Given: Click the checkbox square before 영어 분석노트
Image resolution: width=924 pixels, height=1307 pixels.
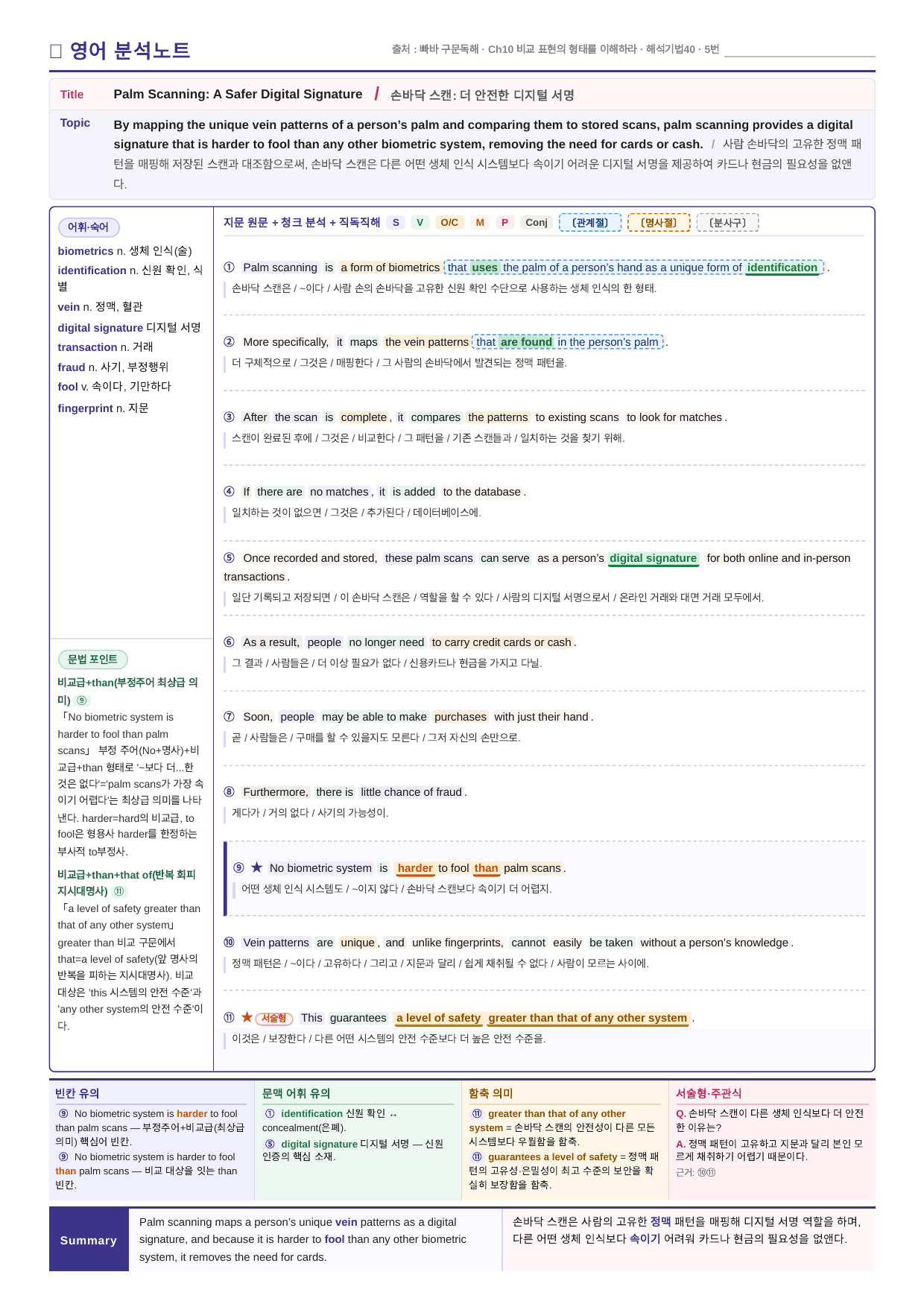Looking at the screenshot, I should [x=55, y=51].
